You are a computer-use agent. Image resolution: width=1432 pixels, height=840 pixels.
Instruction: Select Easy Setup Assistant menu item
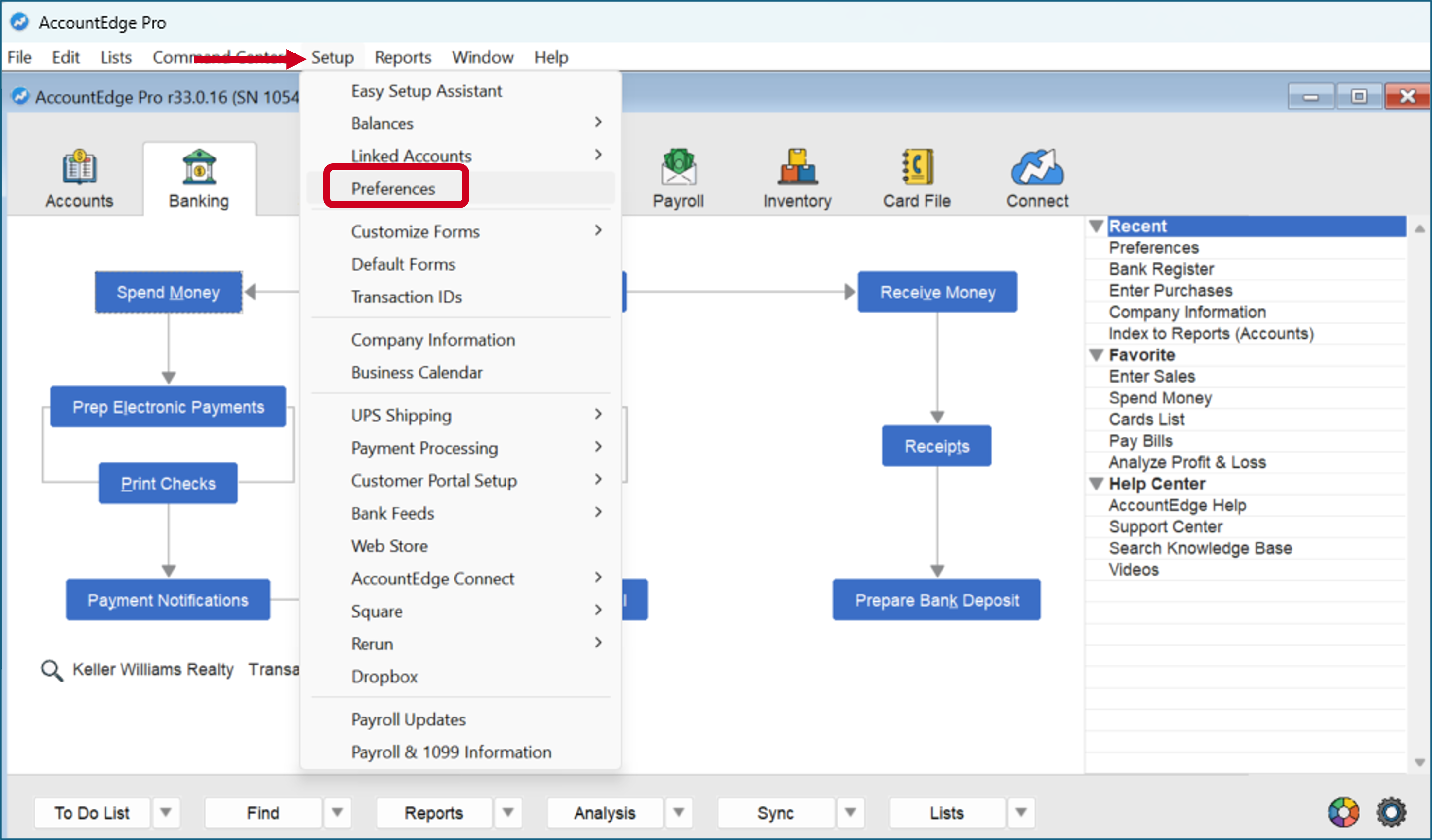coord(460,91)
